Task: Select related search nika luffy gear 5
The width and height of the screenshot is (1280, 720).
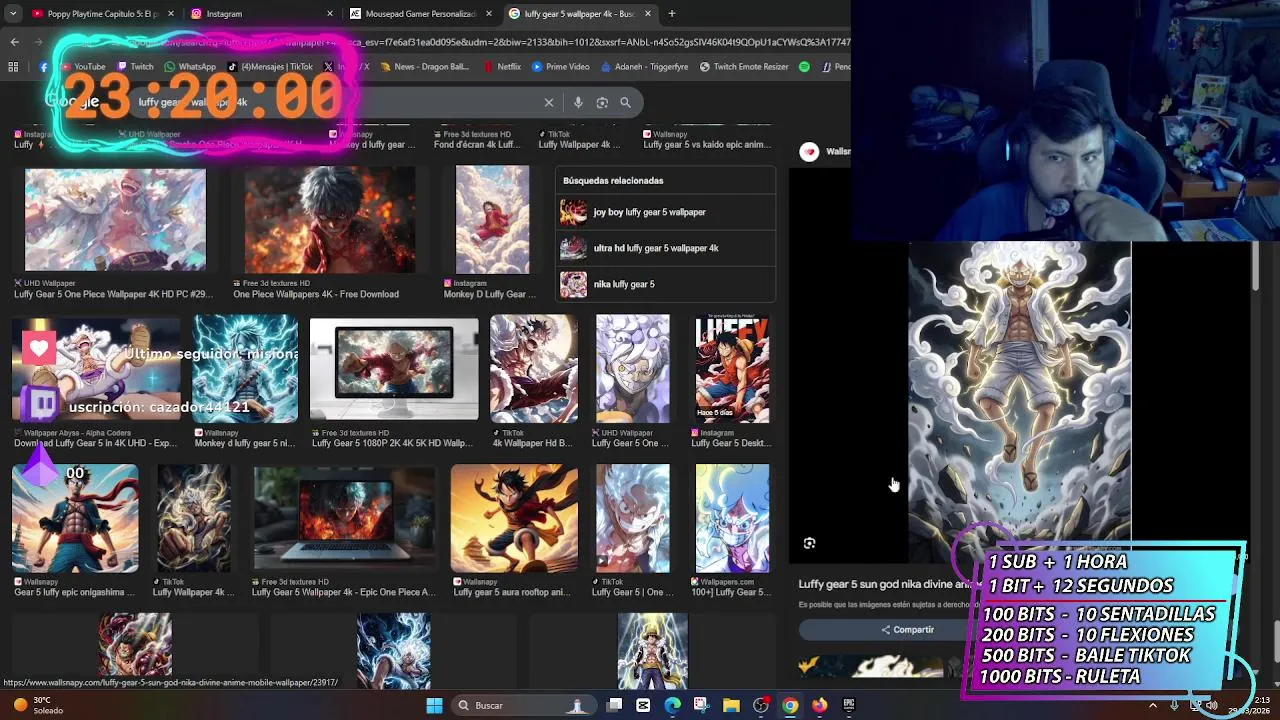Action: click(x=665, y=284)
